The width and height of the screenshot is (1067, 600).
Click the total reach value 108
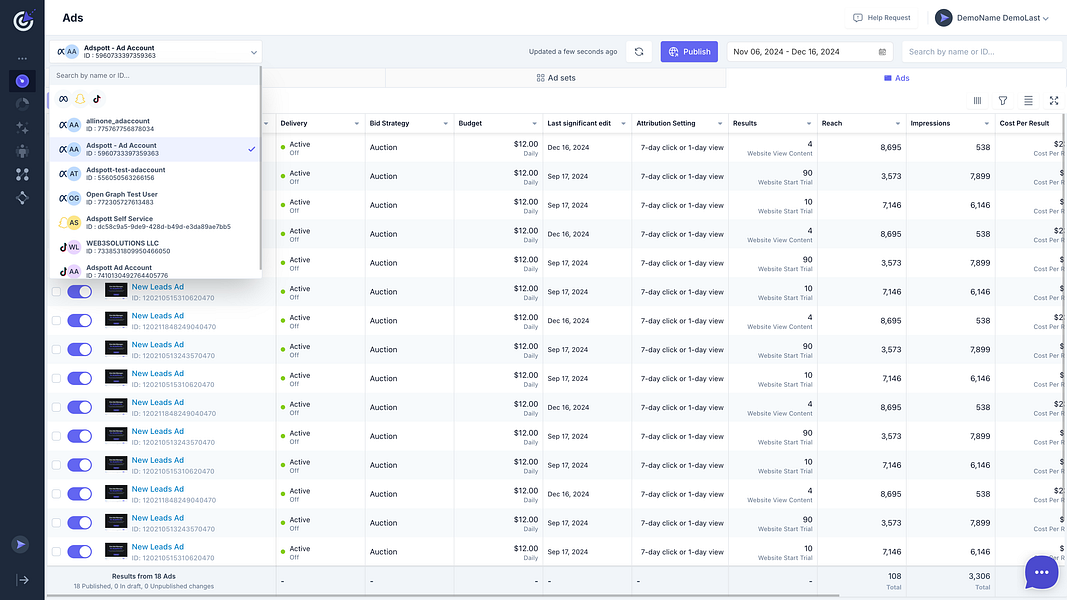894,576
